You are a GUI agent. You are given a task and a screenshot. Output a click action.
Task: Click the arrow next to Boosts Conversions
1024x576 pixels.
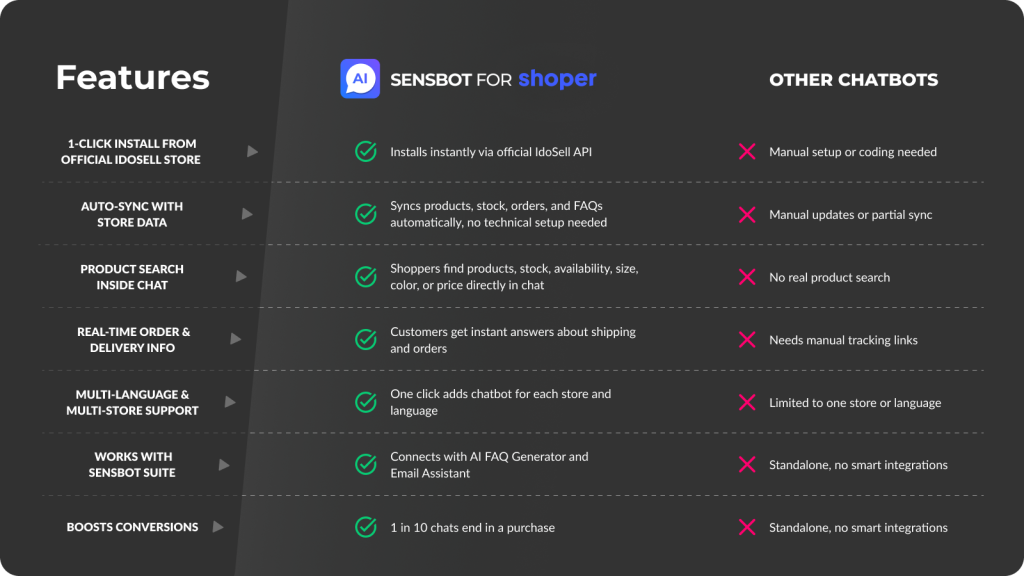coord(217,527)
